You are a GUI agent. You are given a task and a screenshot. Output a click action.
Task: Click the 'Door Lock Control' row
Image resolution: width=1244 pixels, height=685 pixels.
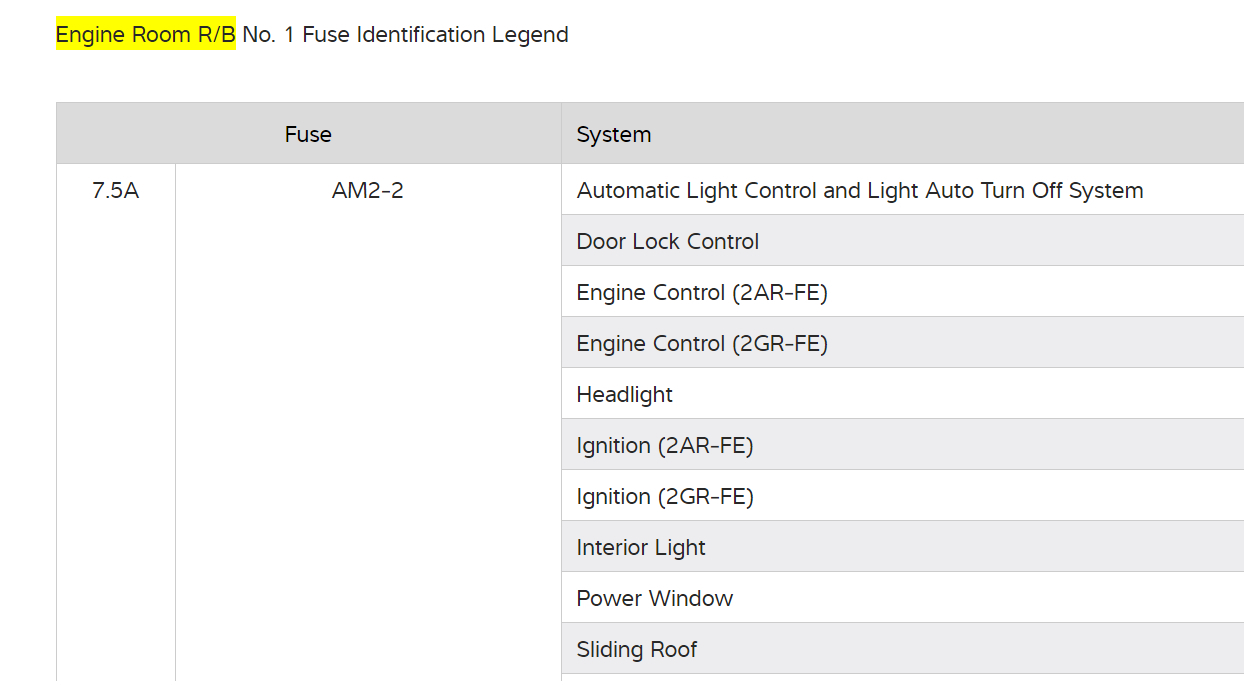[668, 242]
